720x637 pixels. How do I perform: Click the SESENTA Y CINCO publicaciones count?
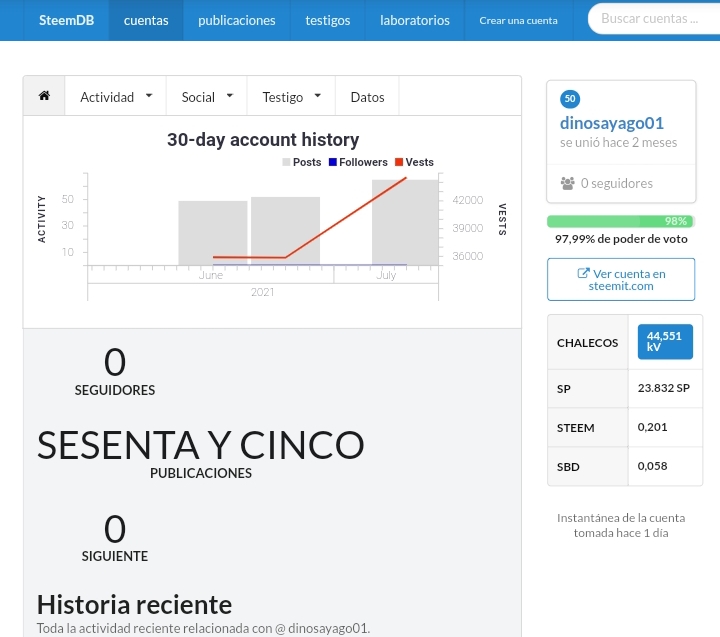[201, 445]
